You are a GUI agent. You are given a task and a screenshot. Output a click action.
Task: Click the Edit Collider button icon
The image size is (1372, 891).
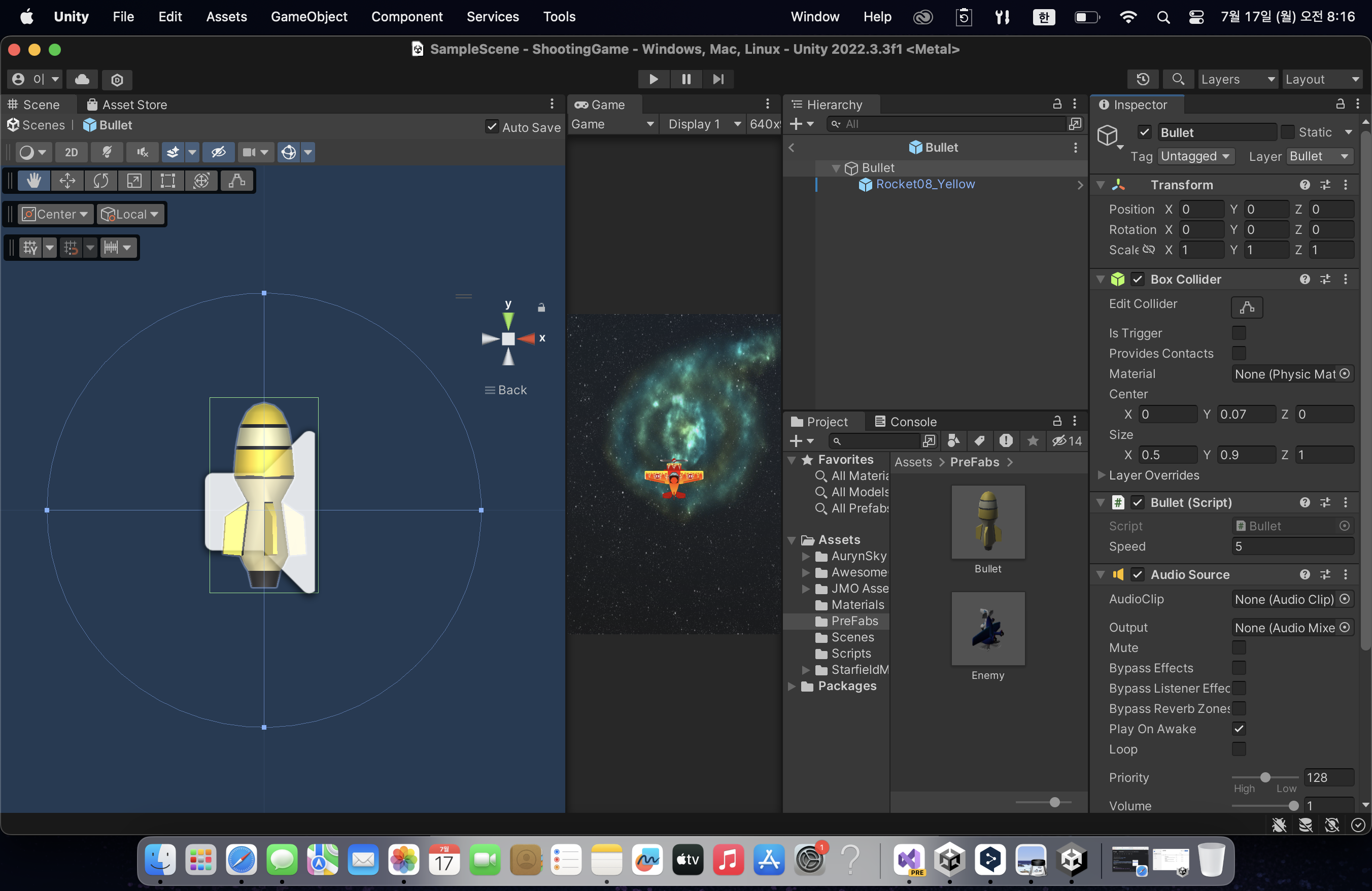pos(1246,307)
